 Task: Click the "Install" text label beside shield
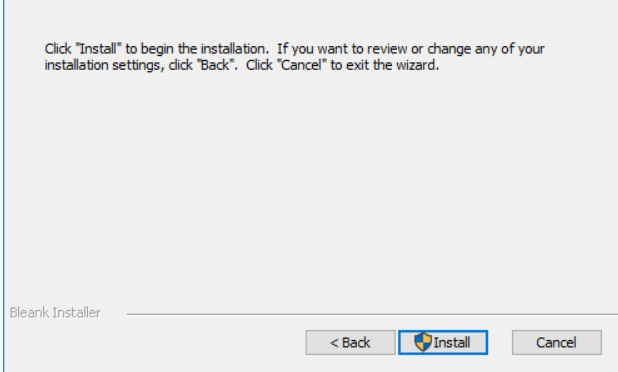[x=452, y=342]
